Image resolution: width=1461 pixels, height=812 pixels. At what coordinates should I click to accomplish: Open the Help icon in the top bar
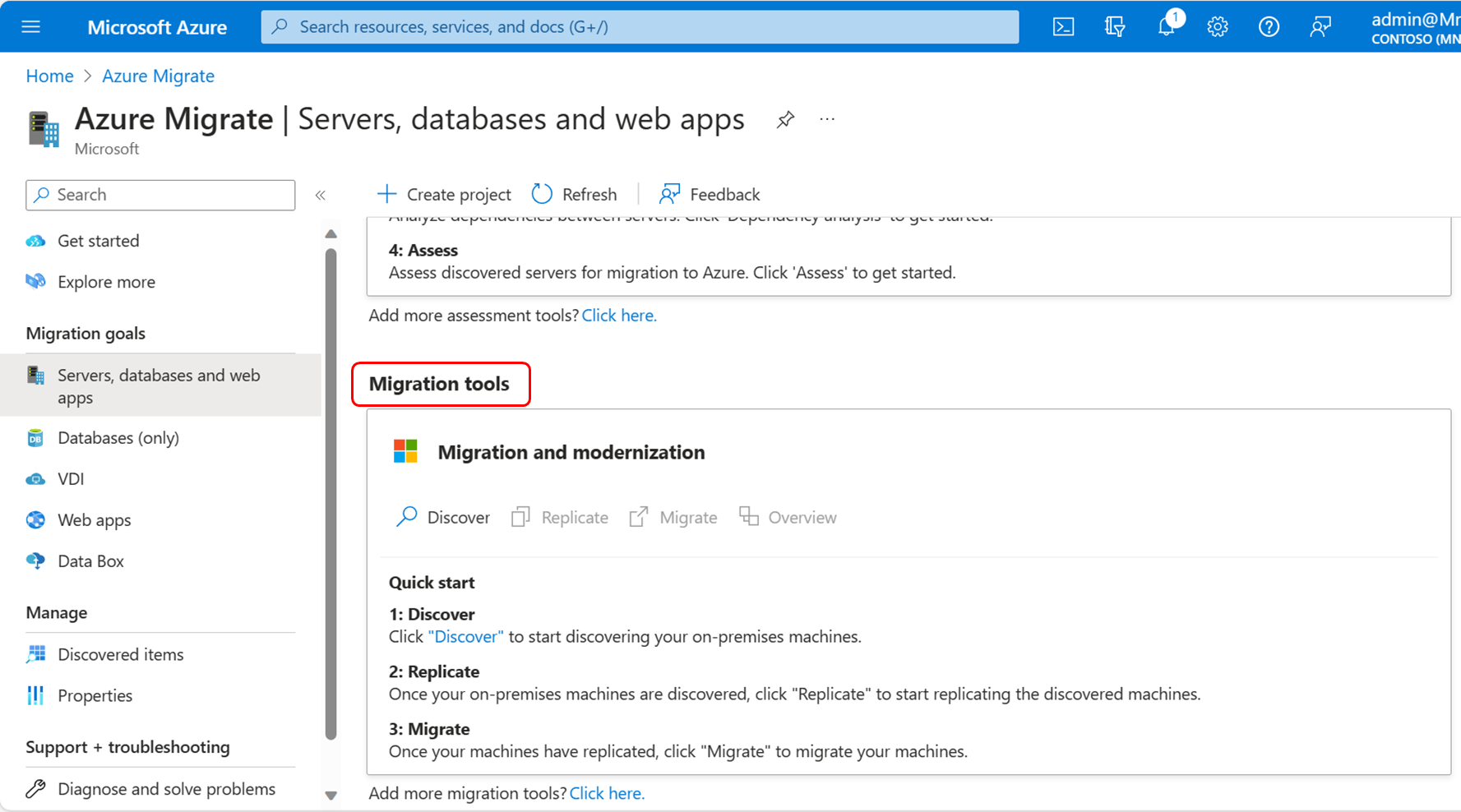(1269, 26)
